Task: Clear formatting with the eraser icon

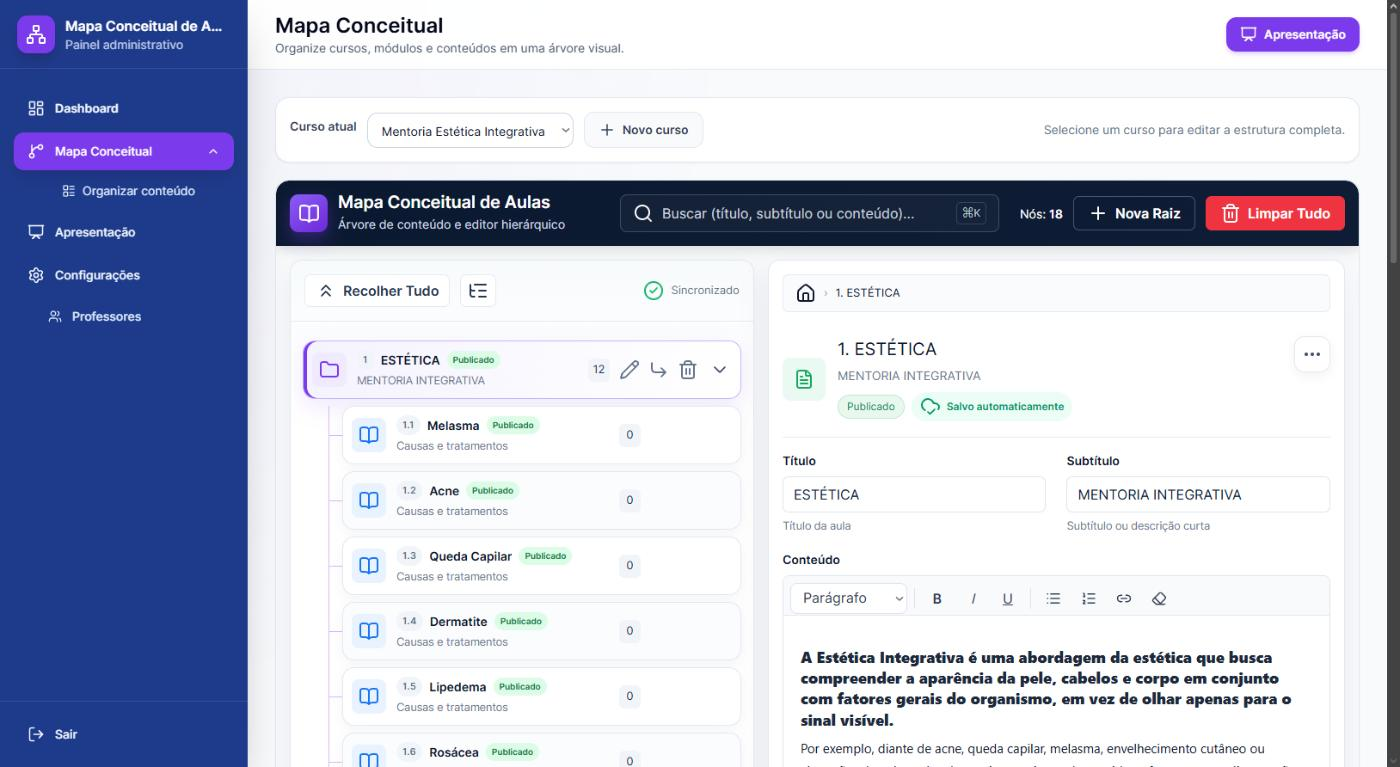Action: point(1159,599)
